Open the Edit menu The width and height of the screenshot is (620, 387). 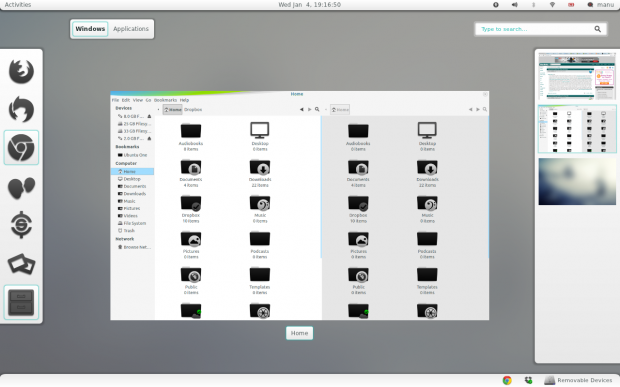[x=126, y=100]
